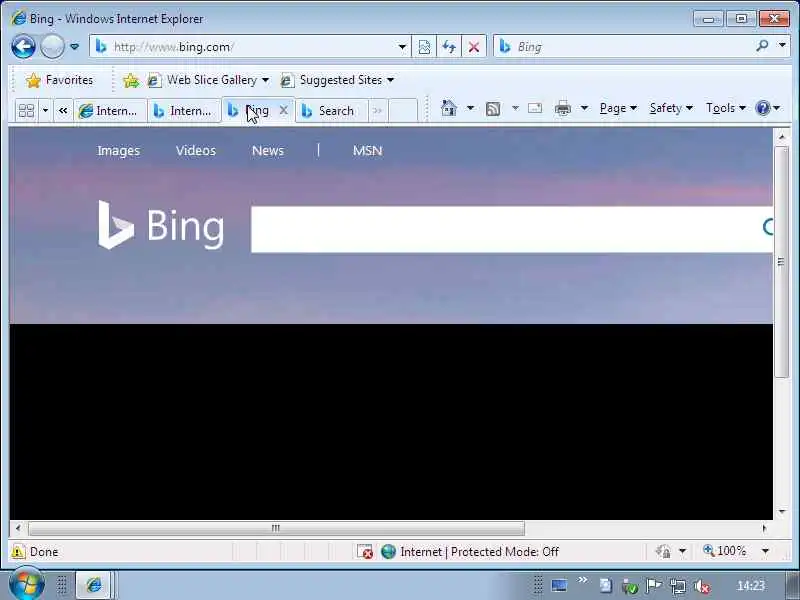800x600 pixels.
Task: Open search provider dropdown arrow
Action: 782,46
